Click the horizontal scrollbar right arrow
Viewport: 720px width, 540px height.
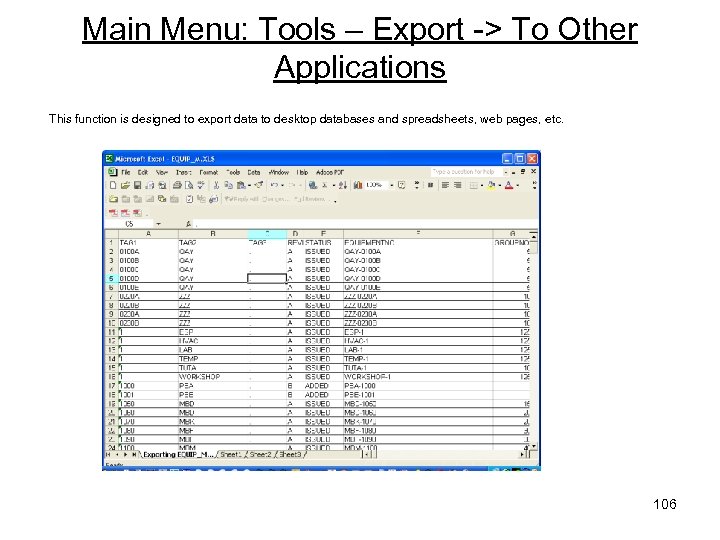click(x=522, y=455)
